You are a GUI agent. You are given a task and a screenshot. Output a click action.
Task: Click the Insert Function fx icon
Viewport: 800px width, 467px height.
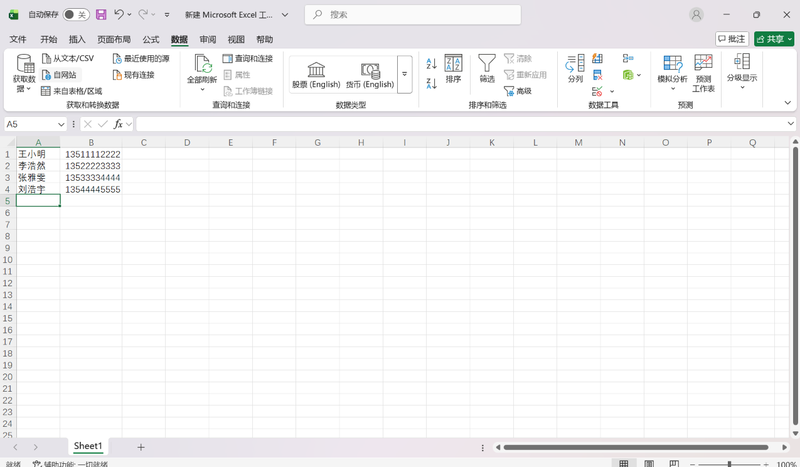(x=118, y=124)
